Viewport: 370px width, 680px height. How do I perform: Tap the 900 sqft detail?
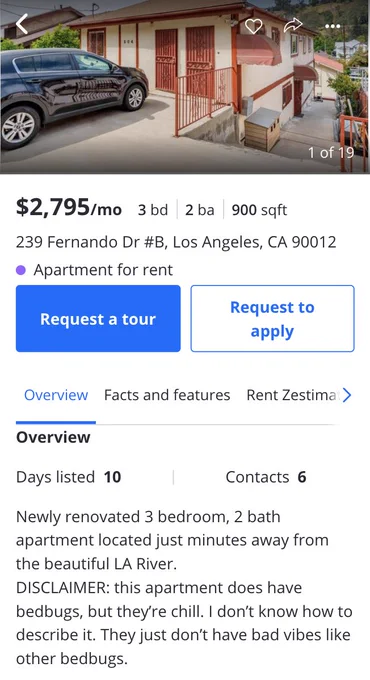coord(259,210)
